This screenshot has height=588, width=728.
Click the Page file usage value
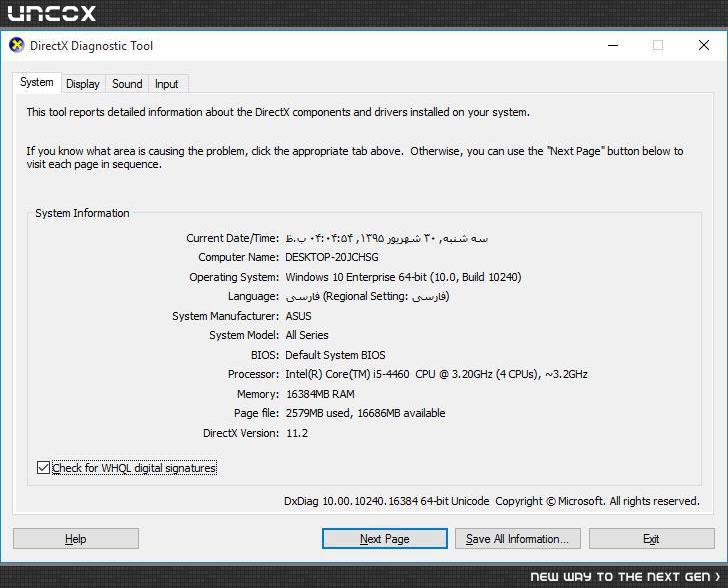[x=365, y=413]
